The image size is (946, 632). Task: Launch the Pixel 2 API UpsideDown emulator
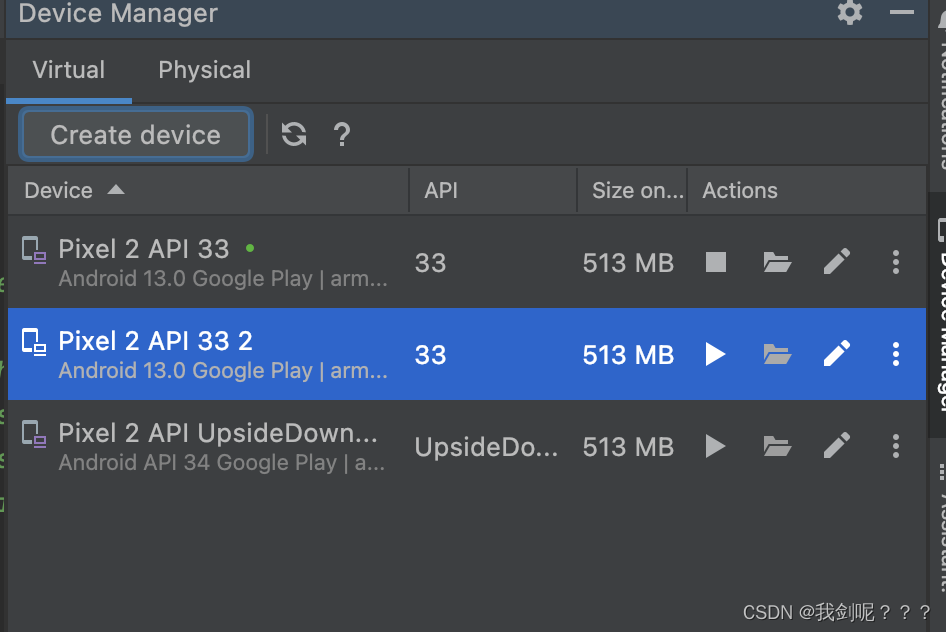(x=716, y=446)
